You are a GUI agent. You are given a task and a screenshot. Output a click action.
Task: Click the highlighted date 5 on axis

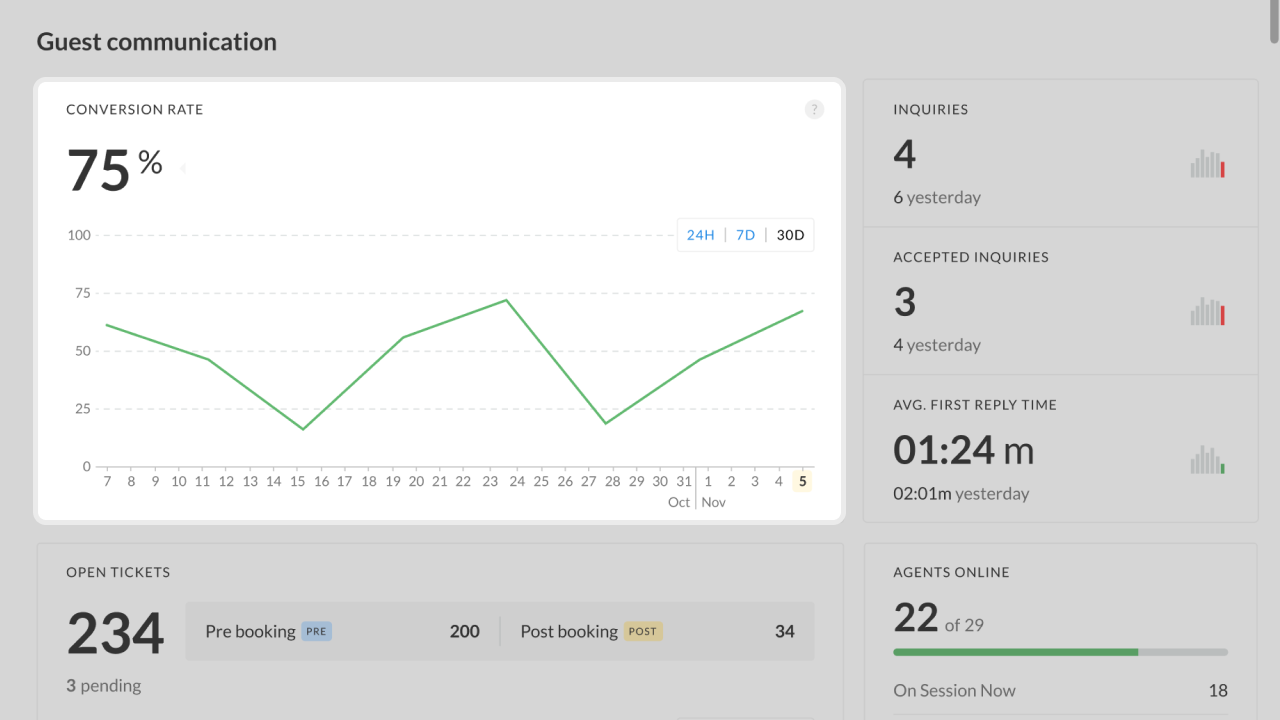(x=803, y=482)
